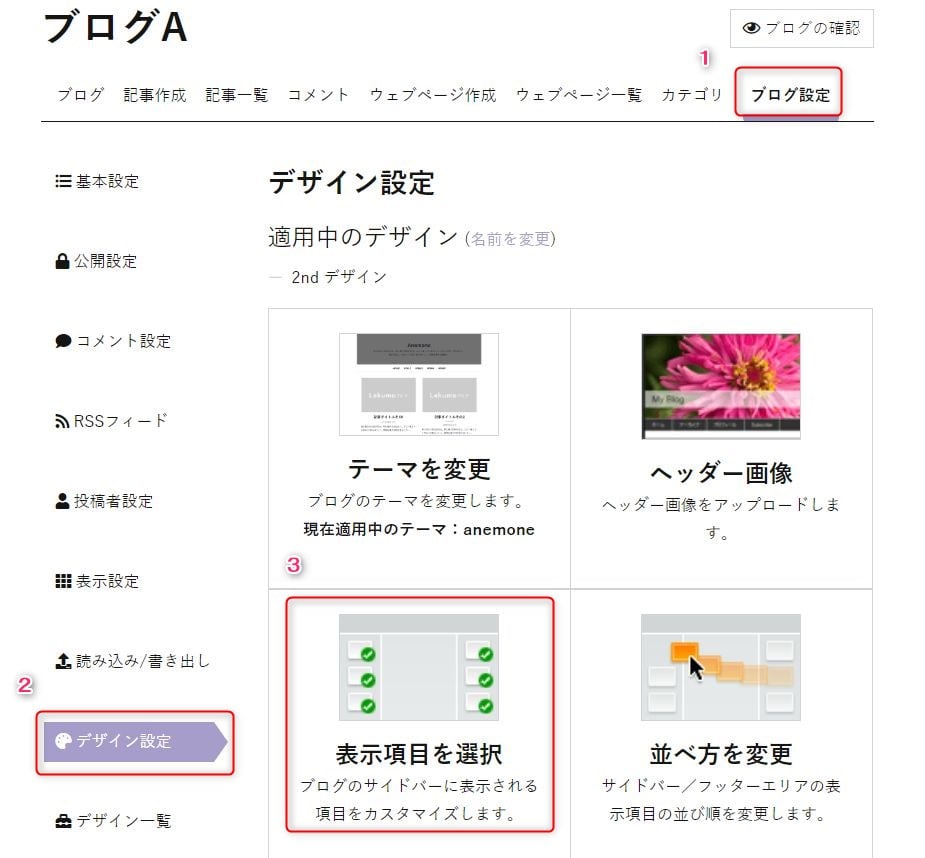Click the palette icon in デザイン設定
This screenshot has width=925, height=858.
[63, 741]
